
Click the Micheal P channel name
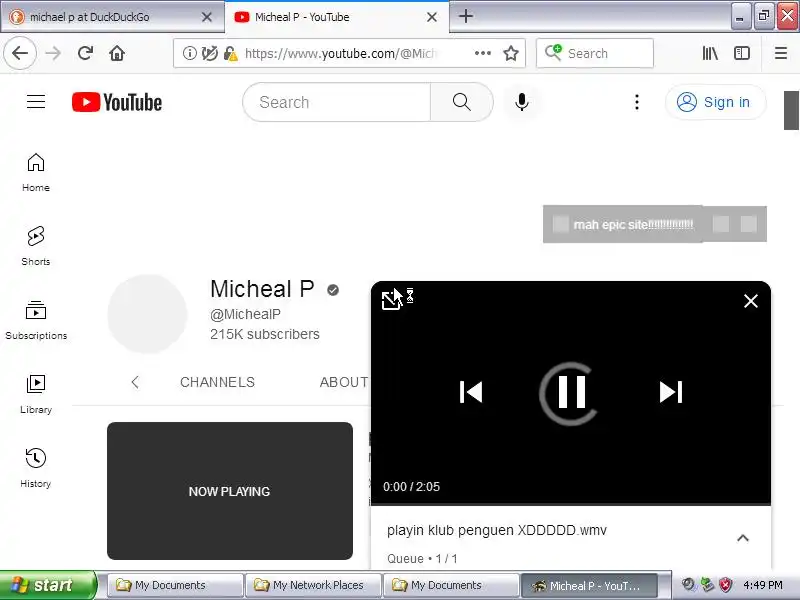tap(262, 289)
